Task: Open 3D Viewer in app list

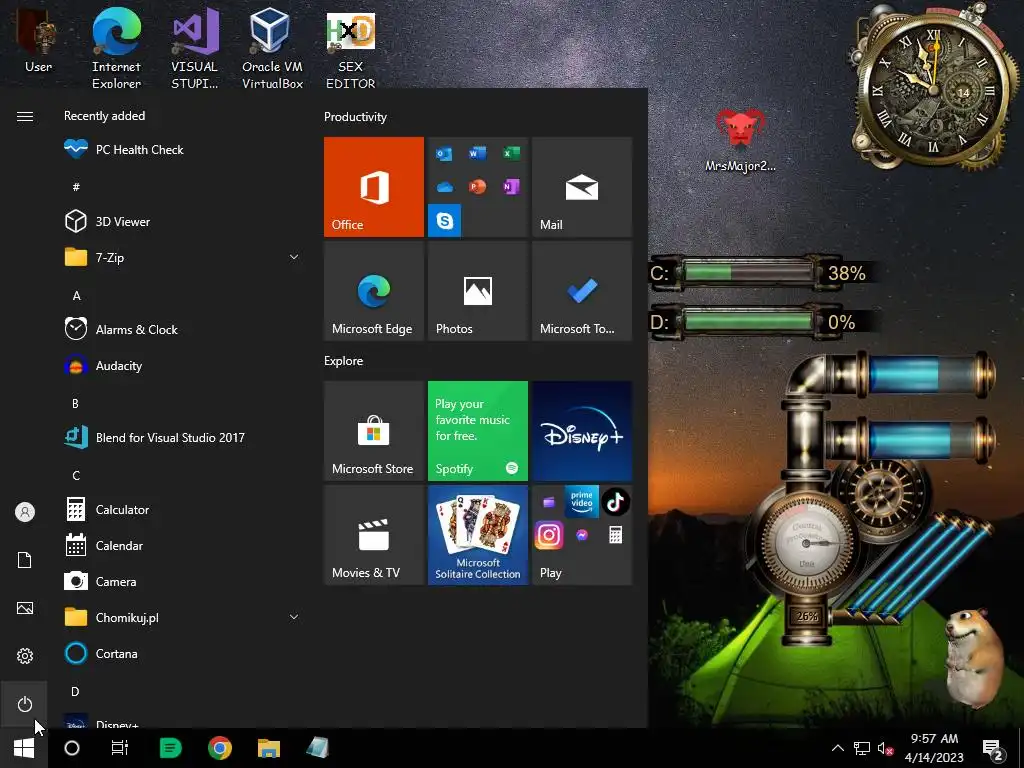Action: [183, 221]
